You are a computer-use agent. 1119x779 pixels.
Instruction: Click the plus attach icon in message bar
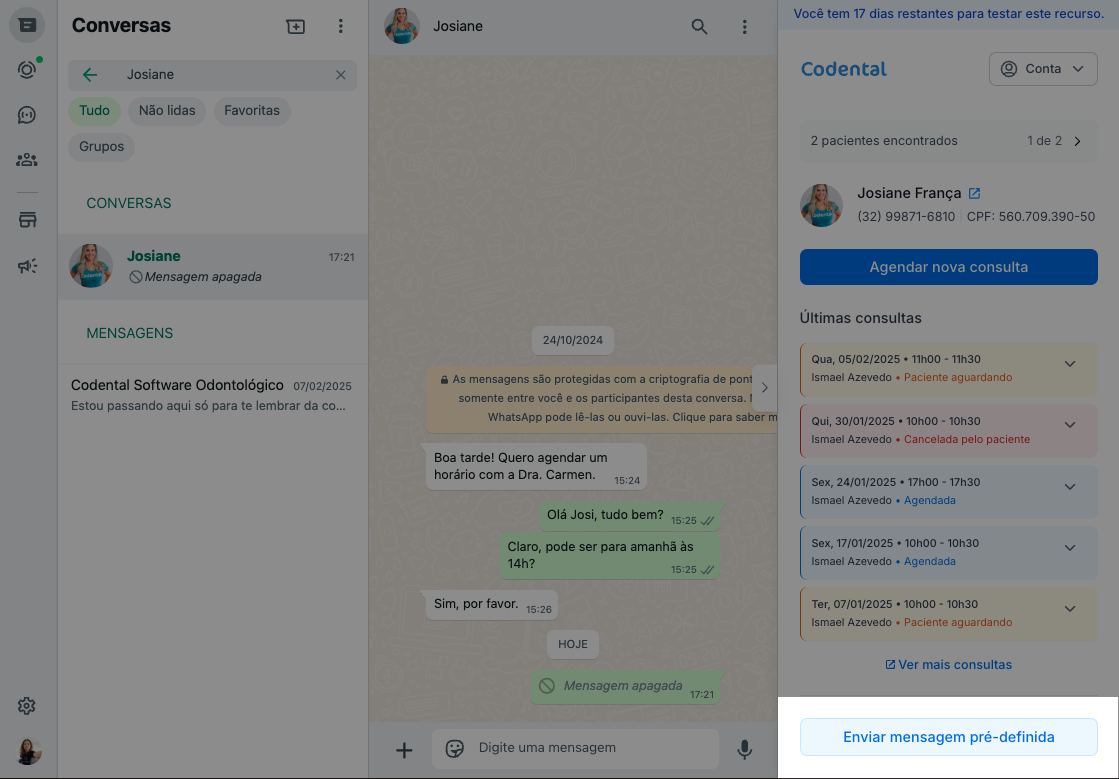tap(404, 750)
